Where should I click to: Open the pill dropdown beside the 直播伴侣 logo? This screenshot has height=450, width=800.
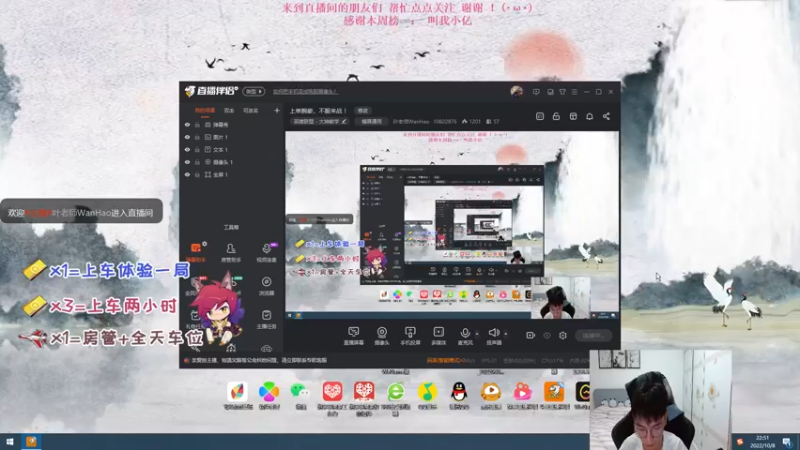tap(254, 91)
